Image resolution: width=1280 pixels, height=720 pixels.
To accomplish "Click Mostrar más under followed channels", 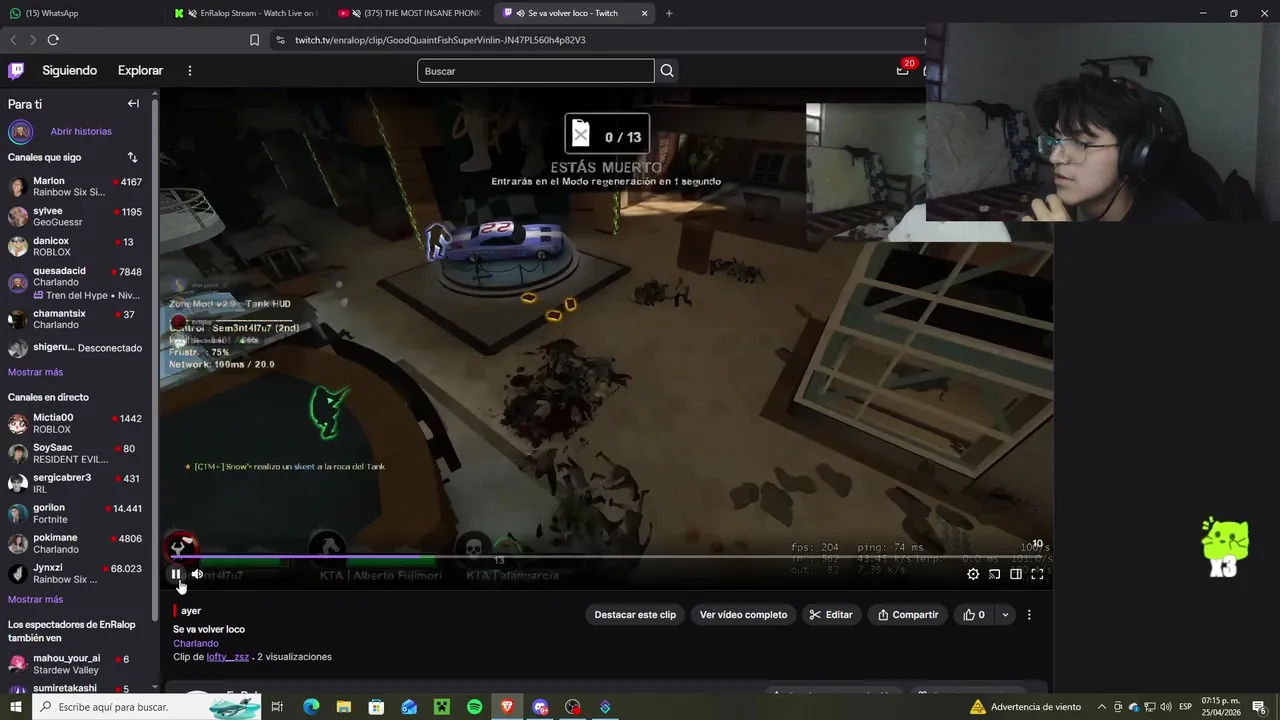I will pyautogui.click(x=35, y=372).
